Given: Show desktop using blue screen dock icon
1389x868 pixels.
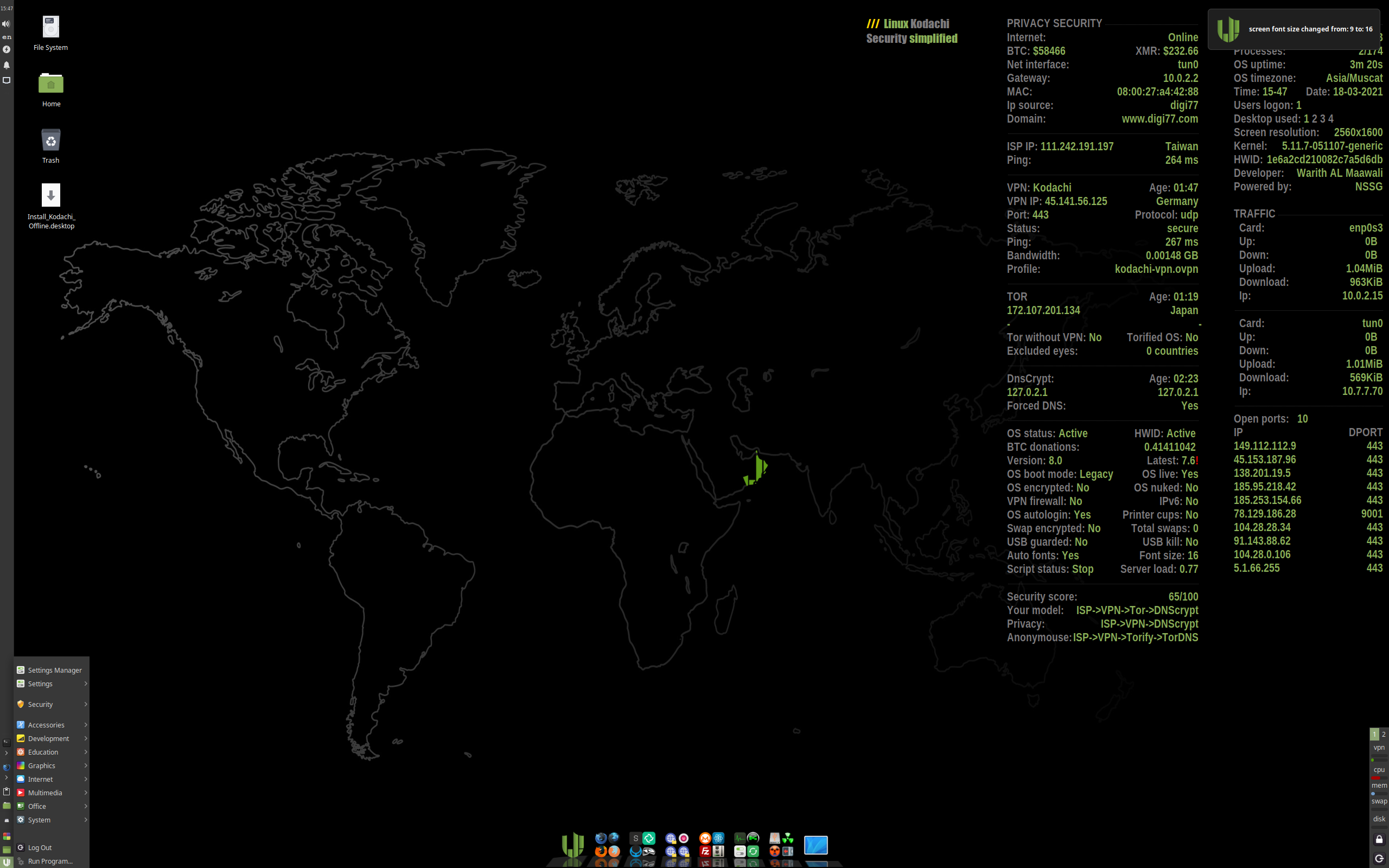Looking at the screenshot, I should pos(816,846).
